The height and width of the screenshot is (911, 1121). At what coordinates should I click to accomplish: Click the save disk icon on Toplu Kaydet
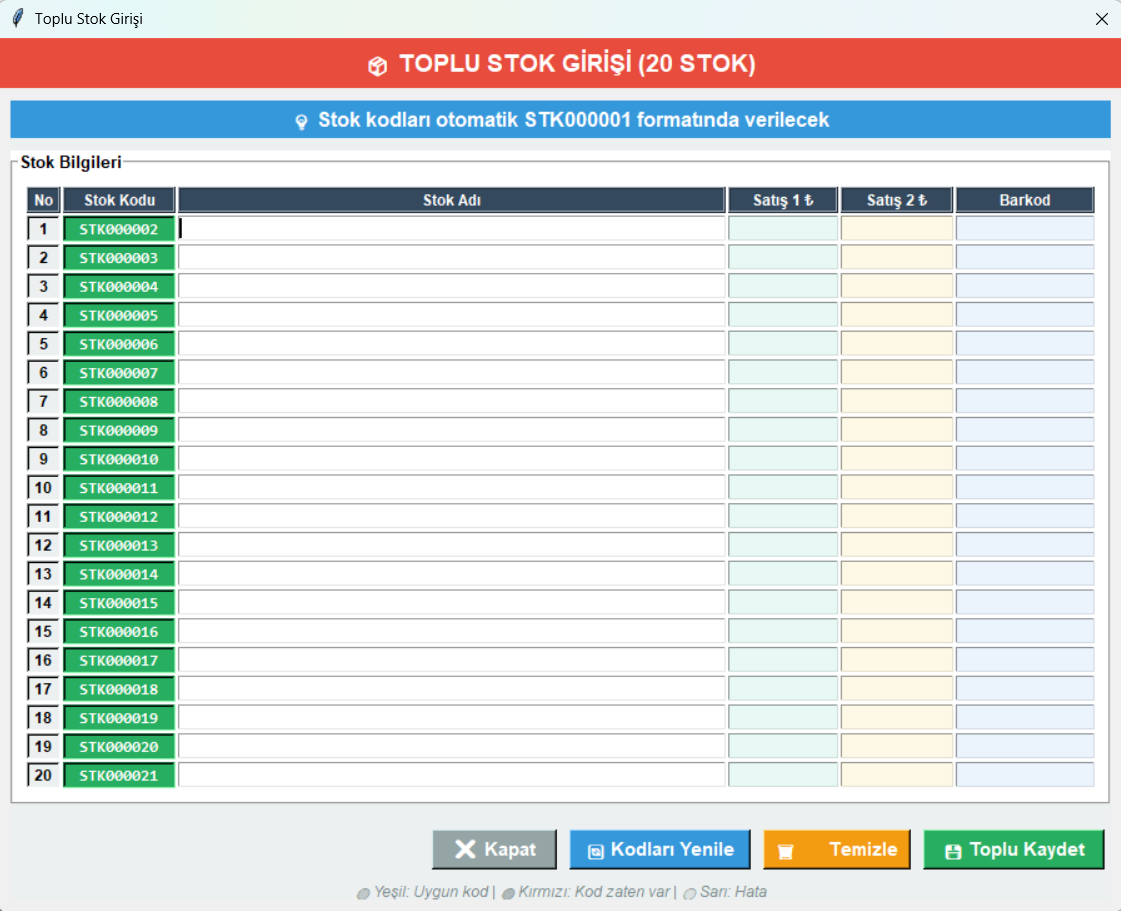click(953, 851)
